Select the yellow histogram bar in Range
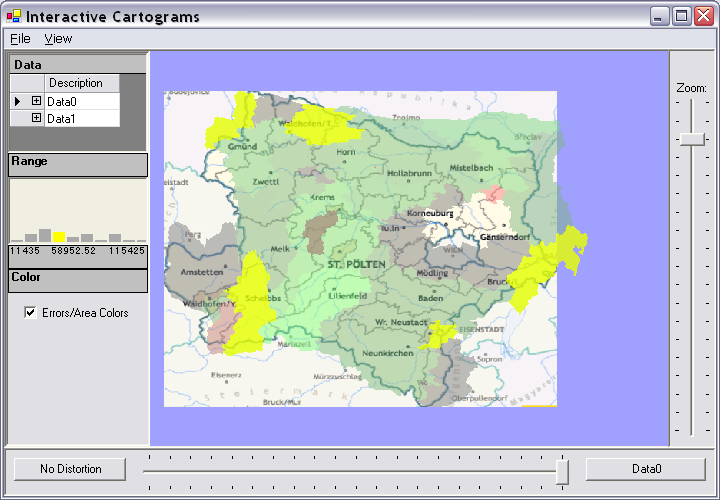The width and height of the screenshot is (720, 500). pos(59,236)
